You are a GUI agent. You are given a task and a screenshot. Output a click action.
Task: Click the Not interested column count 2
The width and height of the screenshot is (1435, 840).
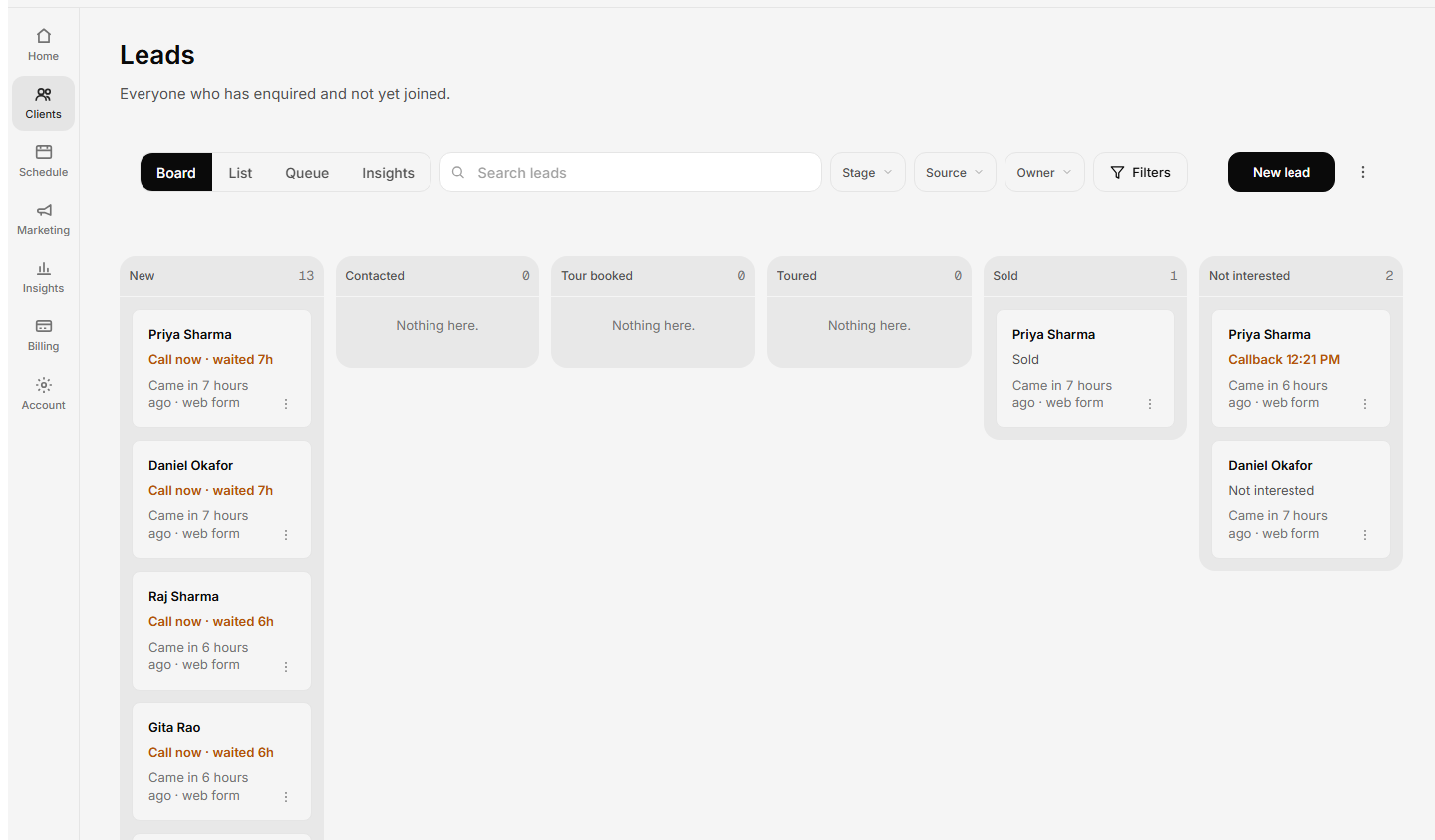1389,276
